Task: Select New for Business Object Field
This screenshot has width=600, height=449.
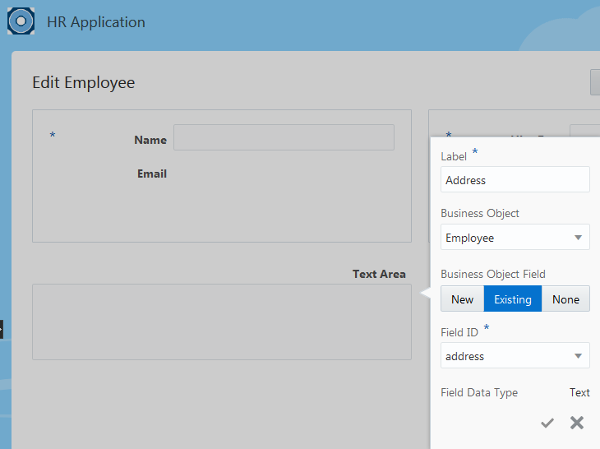Action: (x=462, y=299)
